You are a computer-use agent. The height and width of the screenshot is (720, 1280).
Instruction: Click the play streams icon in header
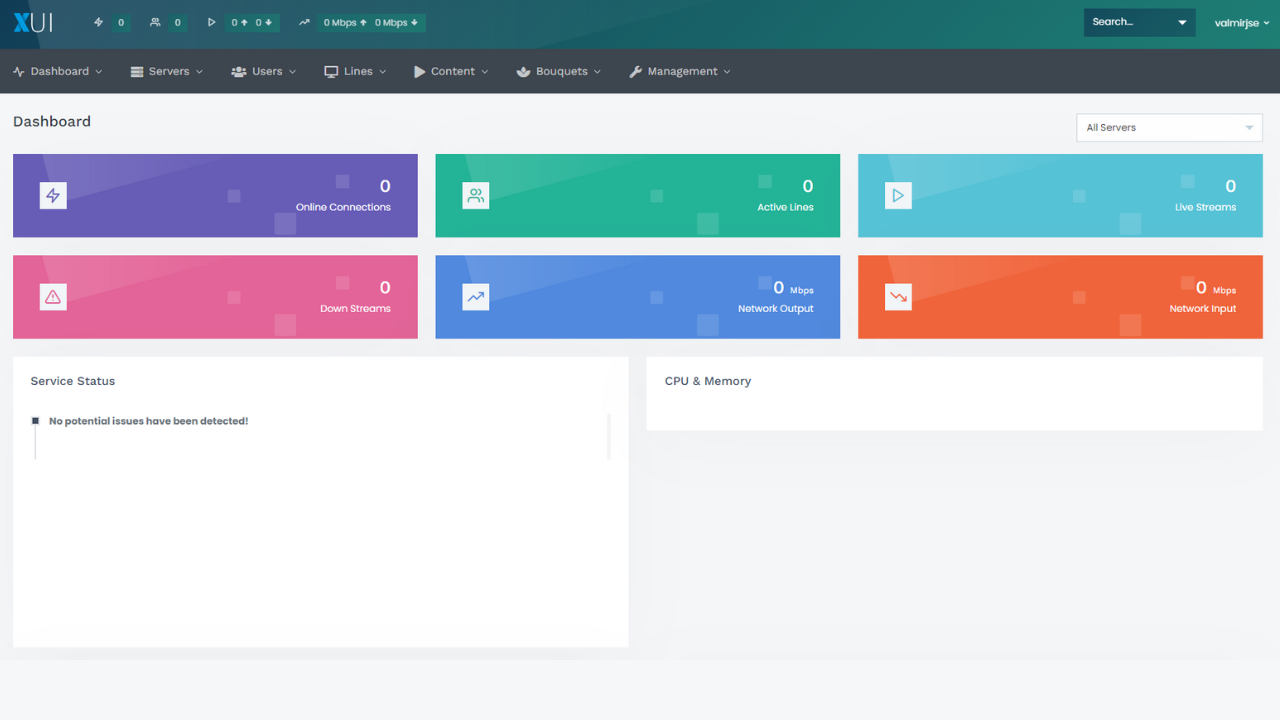tap(211, 22)
